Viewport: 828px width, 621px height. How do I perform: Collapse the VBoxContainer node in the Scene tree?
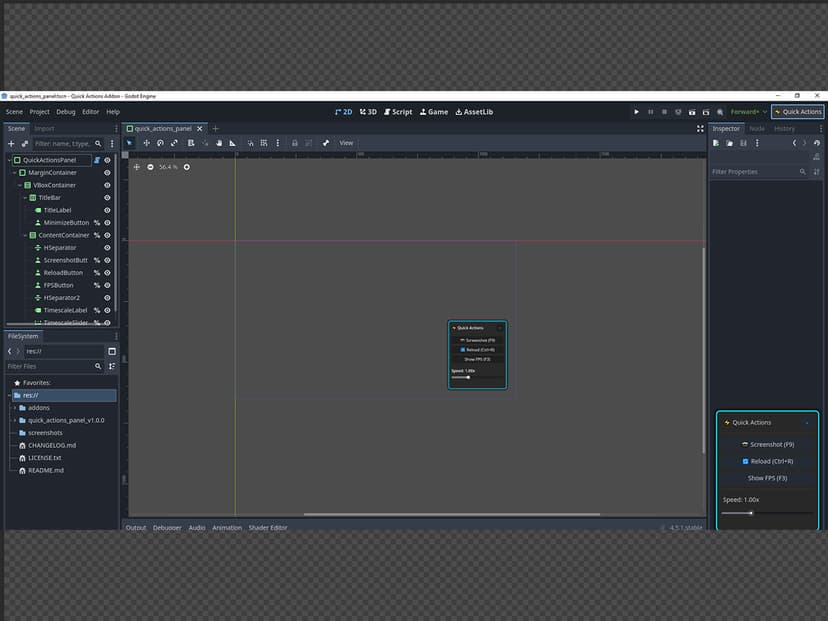coord(18,184)
